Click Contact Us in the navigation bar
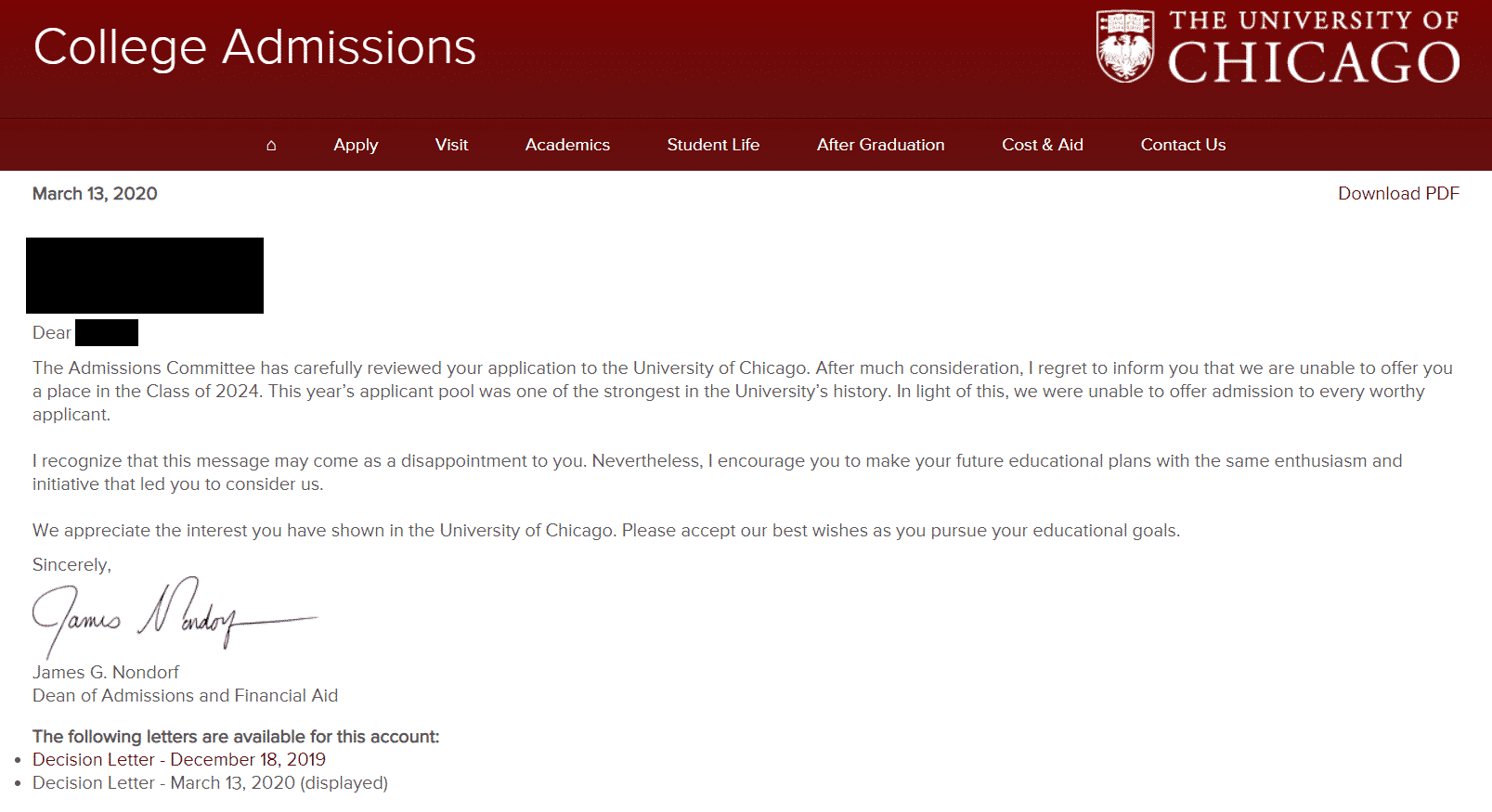 click(1183, 145)
